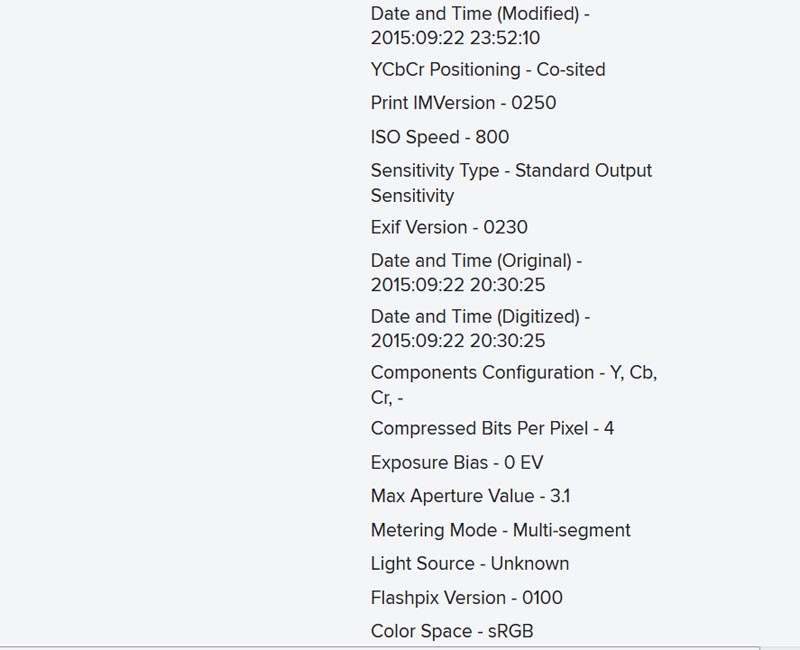
Task: Click the timestamp below Date and Time (Original)
Action: (458, 285)
